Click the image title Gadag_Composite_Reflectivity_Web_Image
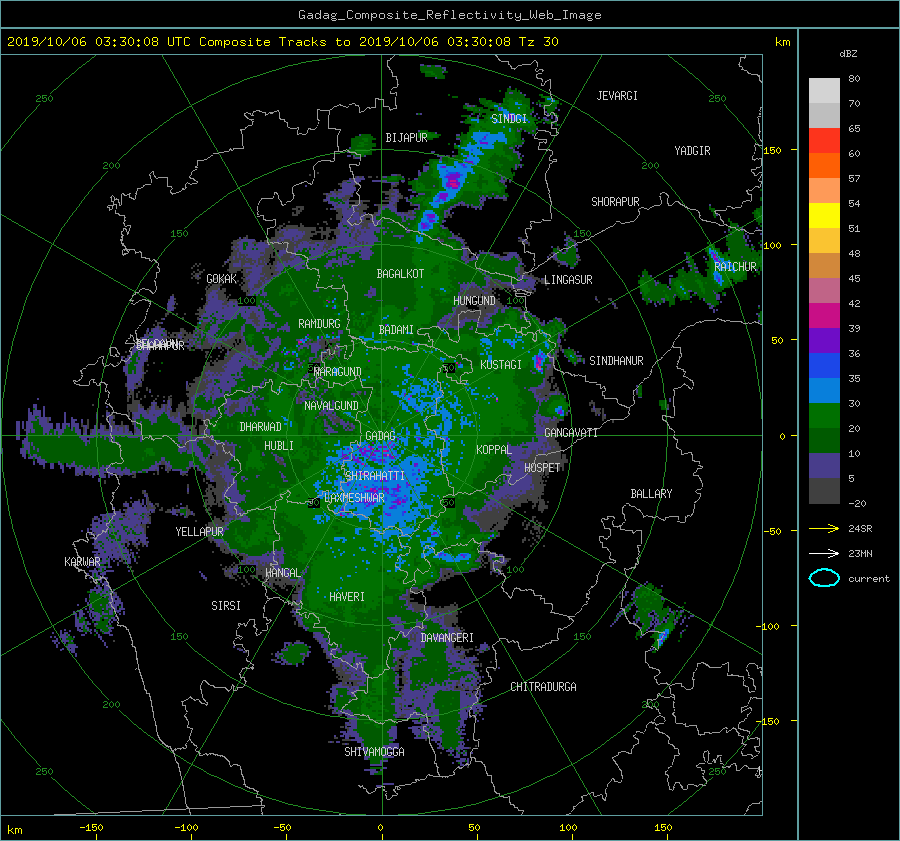The width and height of the screenshot is (900, 841). [x=449, y=15]
